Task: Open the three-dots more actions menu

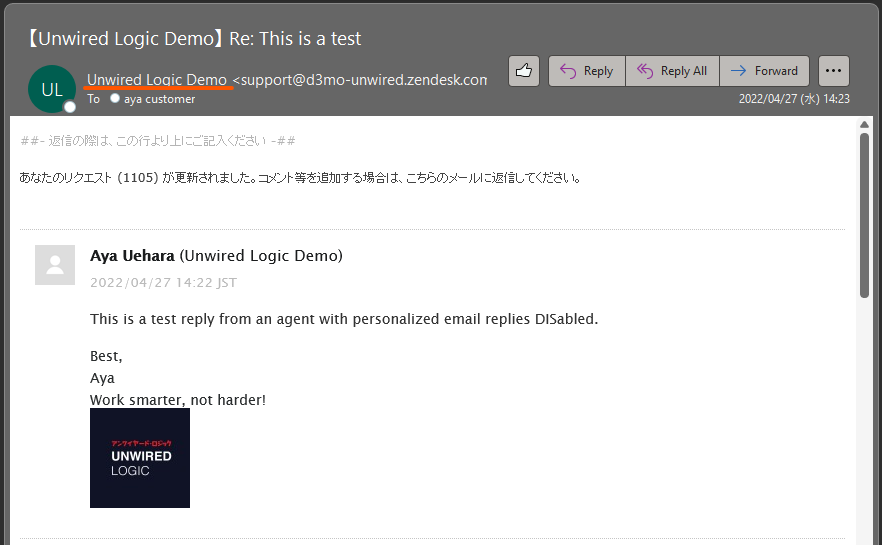Action: point(833,71)
